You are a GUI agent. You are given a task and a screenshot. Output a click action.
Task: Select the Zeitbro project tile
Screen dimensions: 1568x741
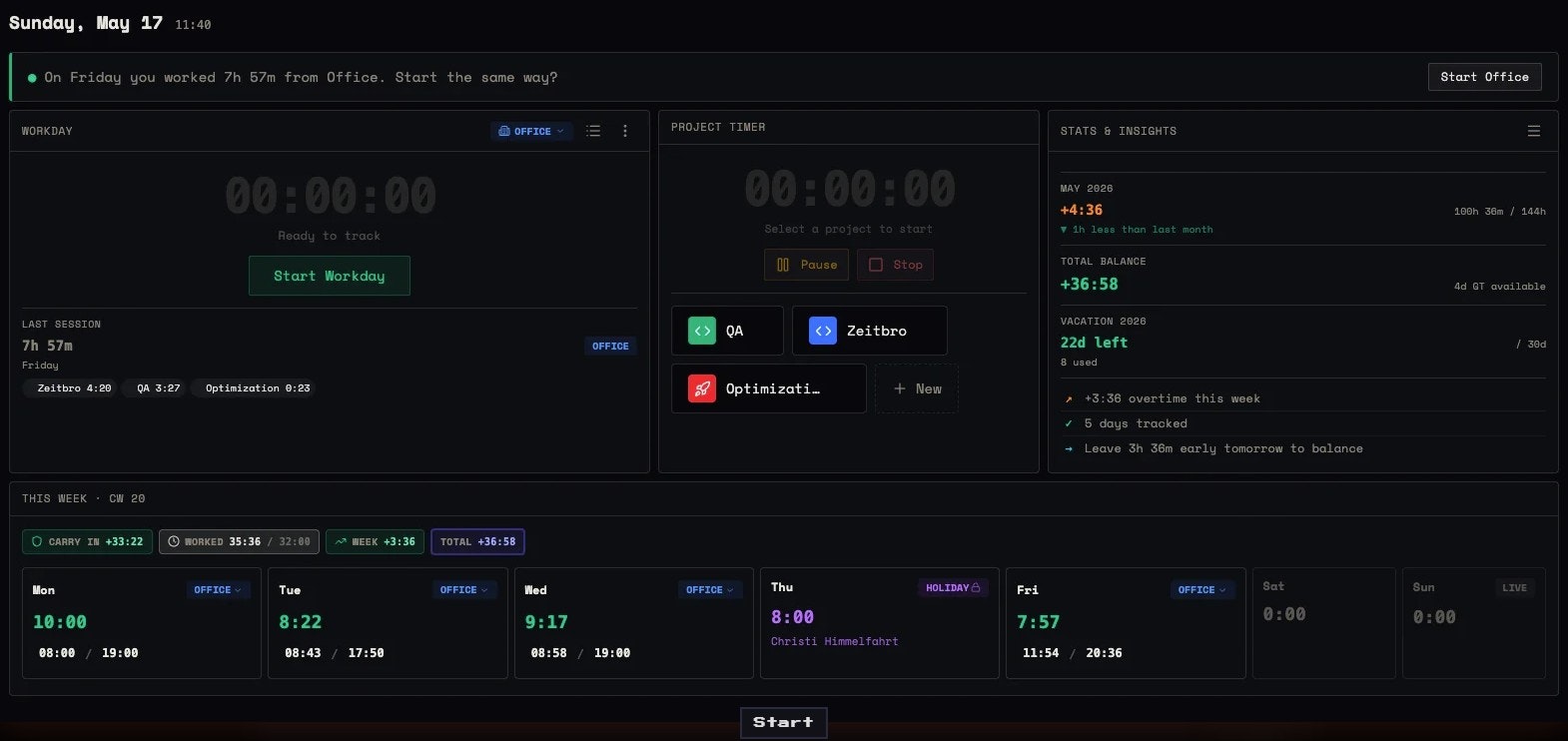click(870, 331)
